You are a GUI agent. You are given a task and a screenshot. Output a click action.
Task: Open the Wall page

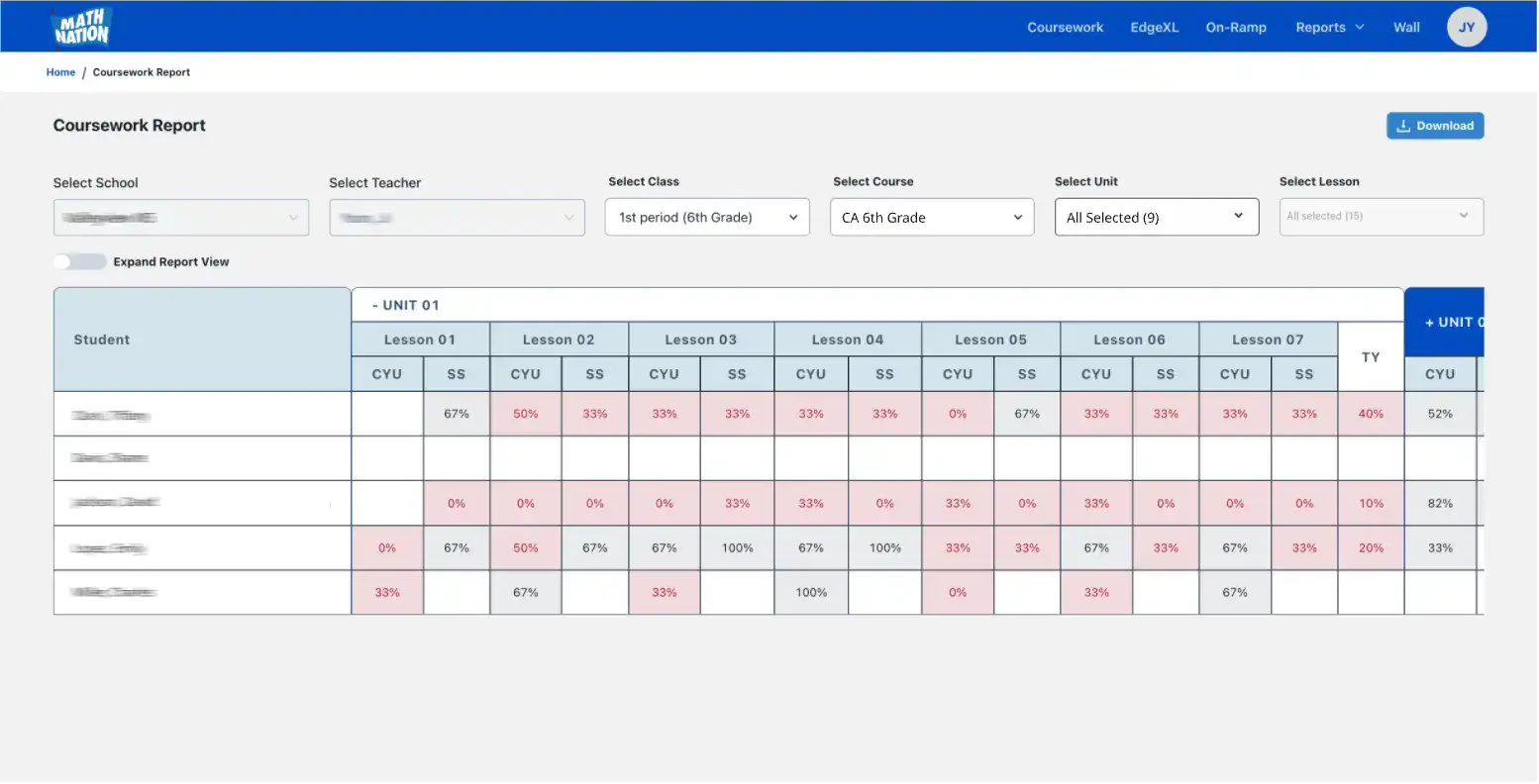[1406, 28]
